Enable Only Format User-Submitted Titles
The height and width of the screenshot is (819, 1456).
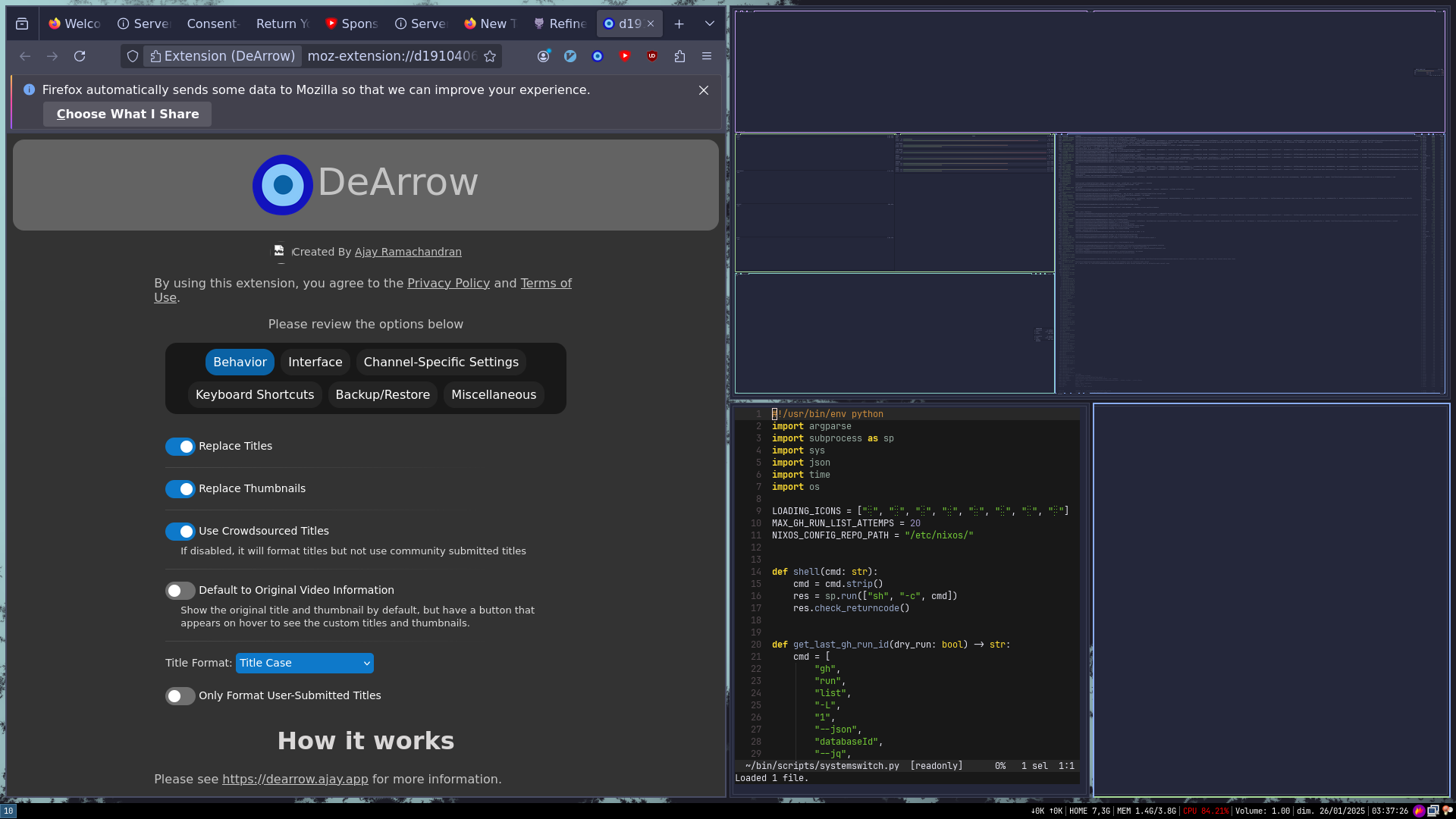pos(180,696)
